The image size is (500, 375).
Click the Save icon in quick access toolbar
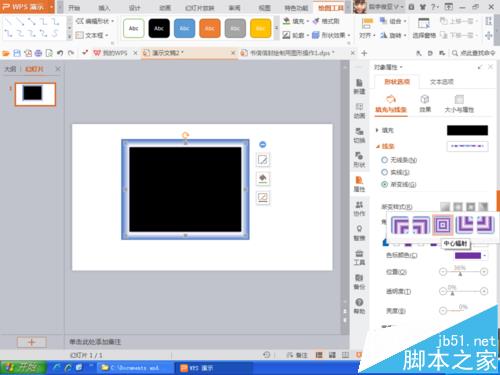coord(17,53)
